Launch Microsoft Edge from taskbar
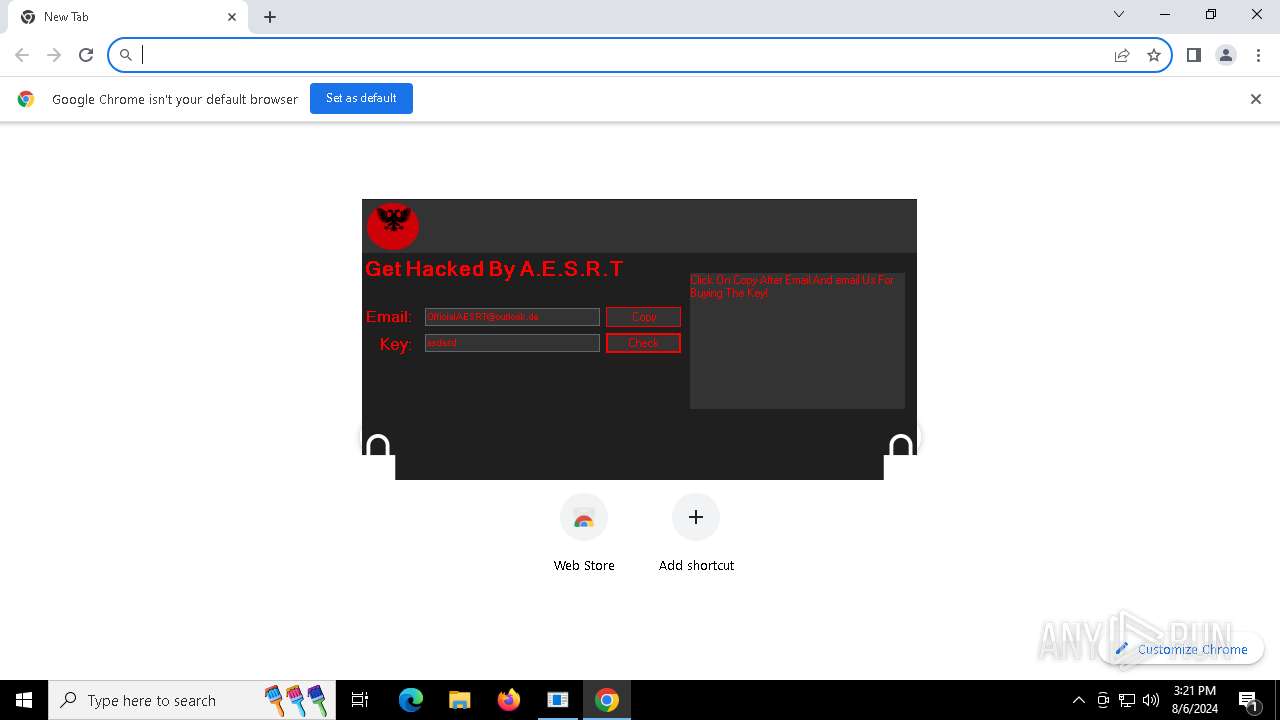This screenshot has width=1280, height=720. click(411, 700)
